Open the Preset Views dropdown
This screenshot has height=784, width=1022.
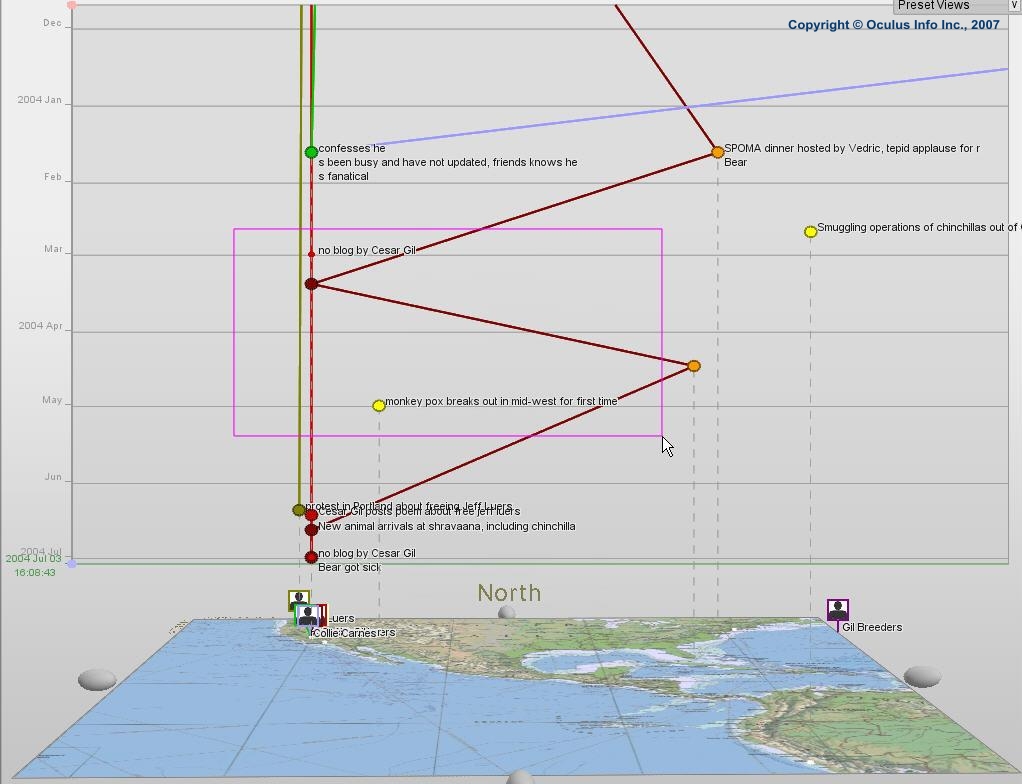tap(1013, 5)
